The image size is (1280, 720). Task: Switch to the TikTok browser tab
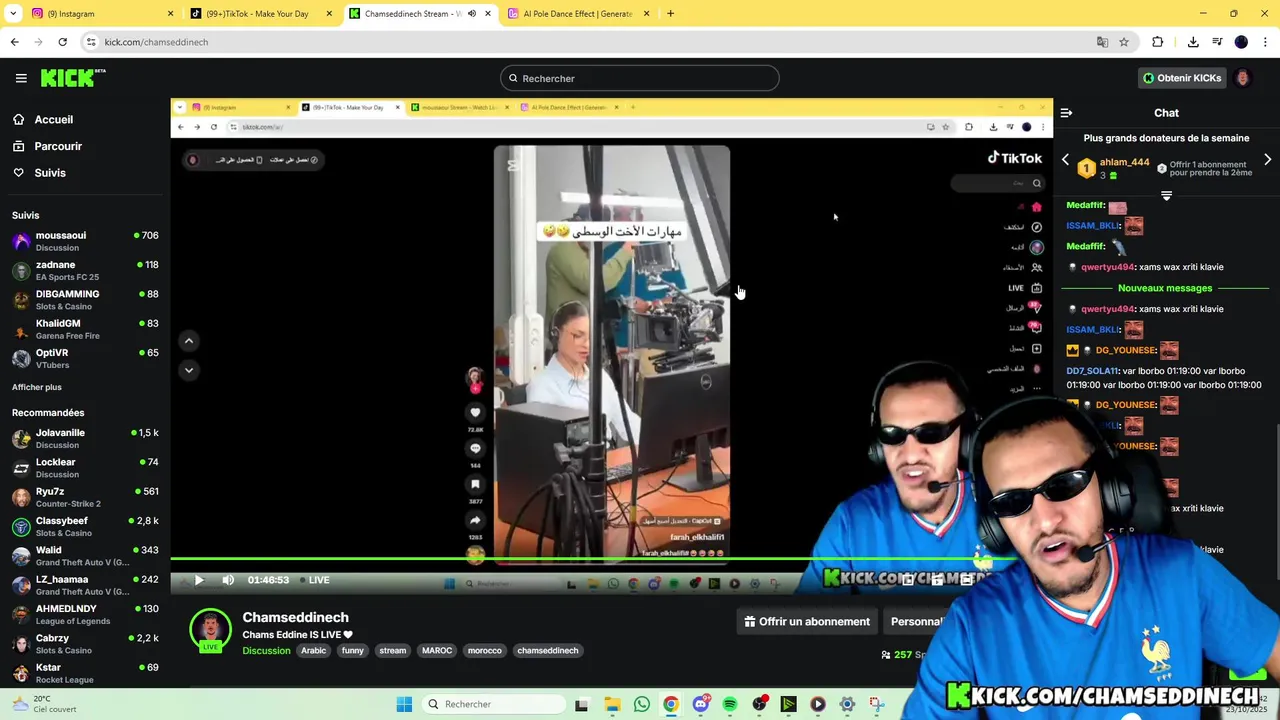pyautogui.click(x=260, y=14)
